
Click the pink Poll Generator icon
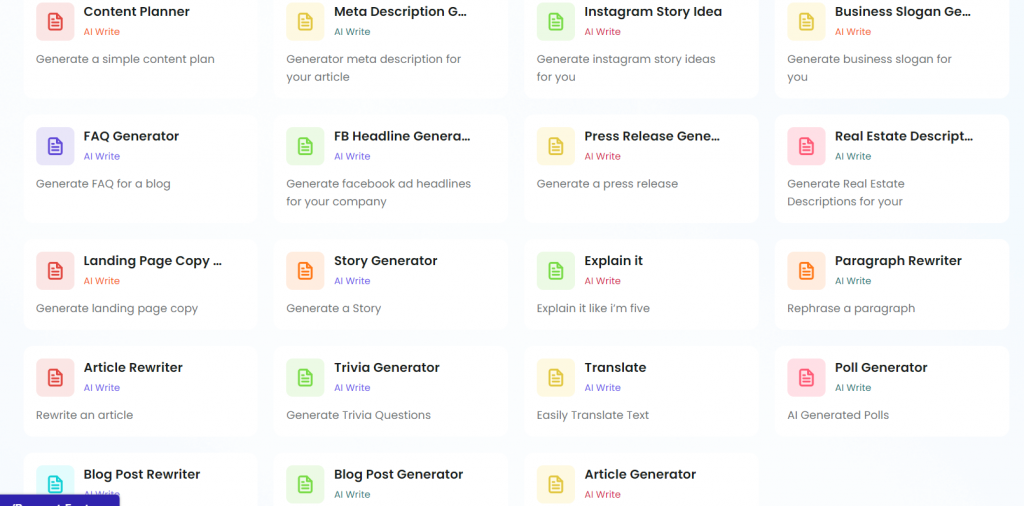(806, 377)
